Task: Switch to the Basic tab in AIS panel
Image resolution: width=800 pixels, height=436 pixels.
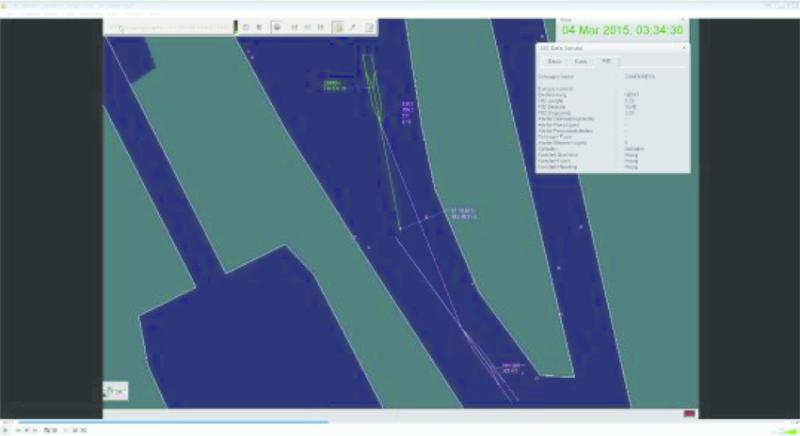Action: pos(554,62)
